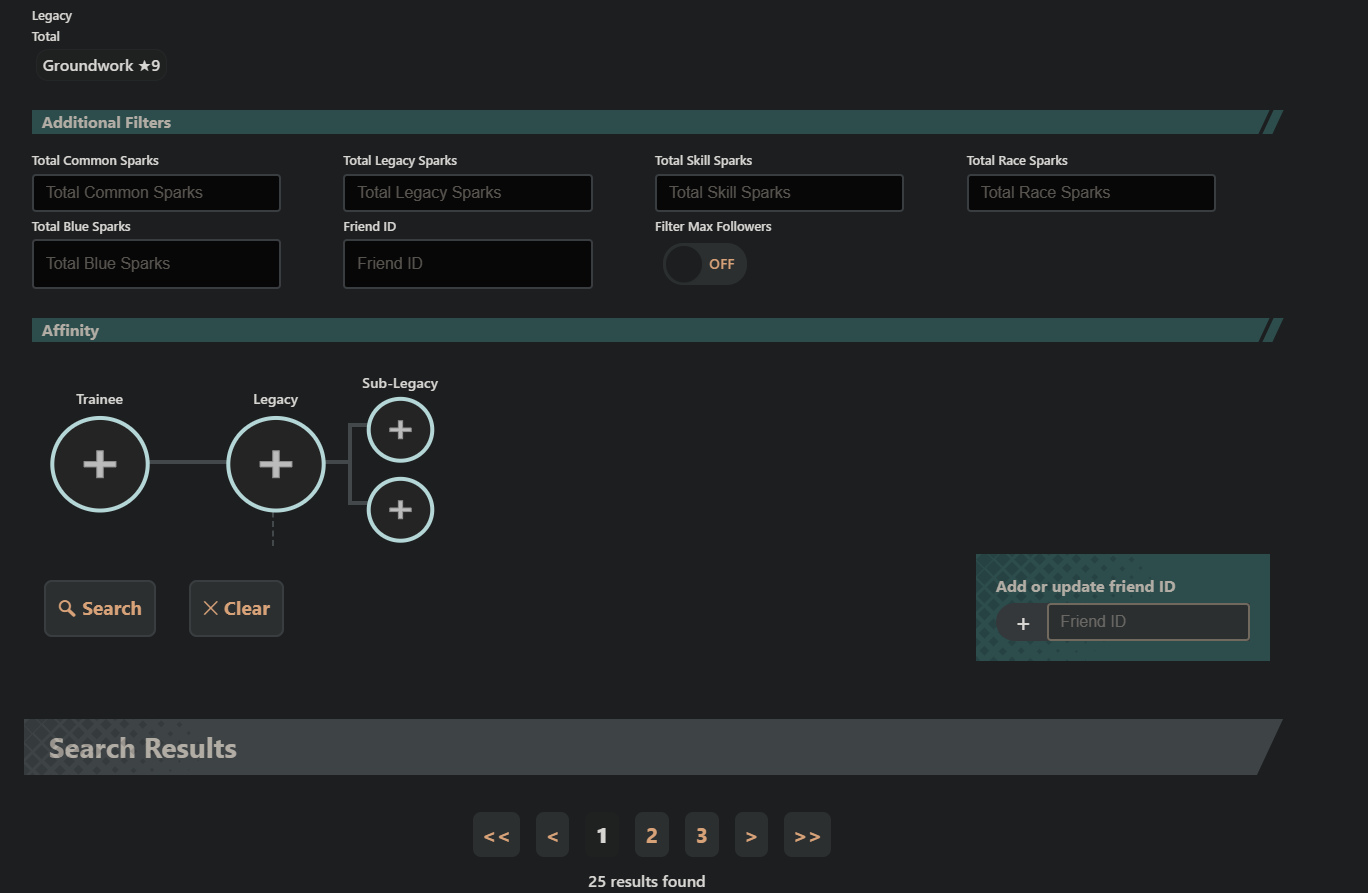
Task: Add a Trainee character to affinity
Action: (x=100, y=464)
